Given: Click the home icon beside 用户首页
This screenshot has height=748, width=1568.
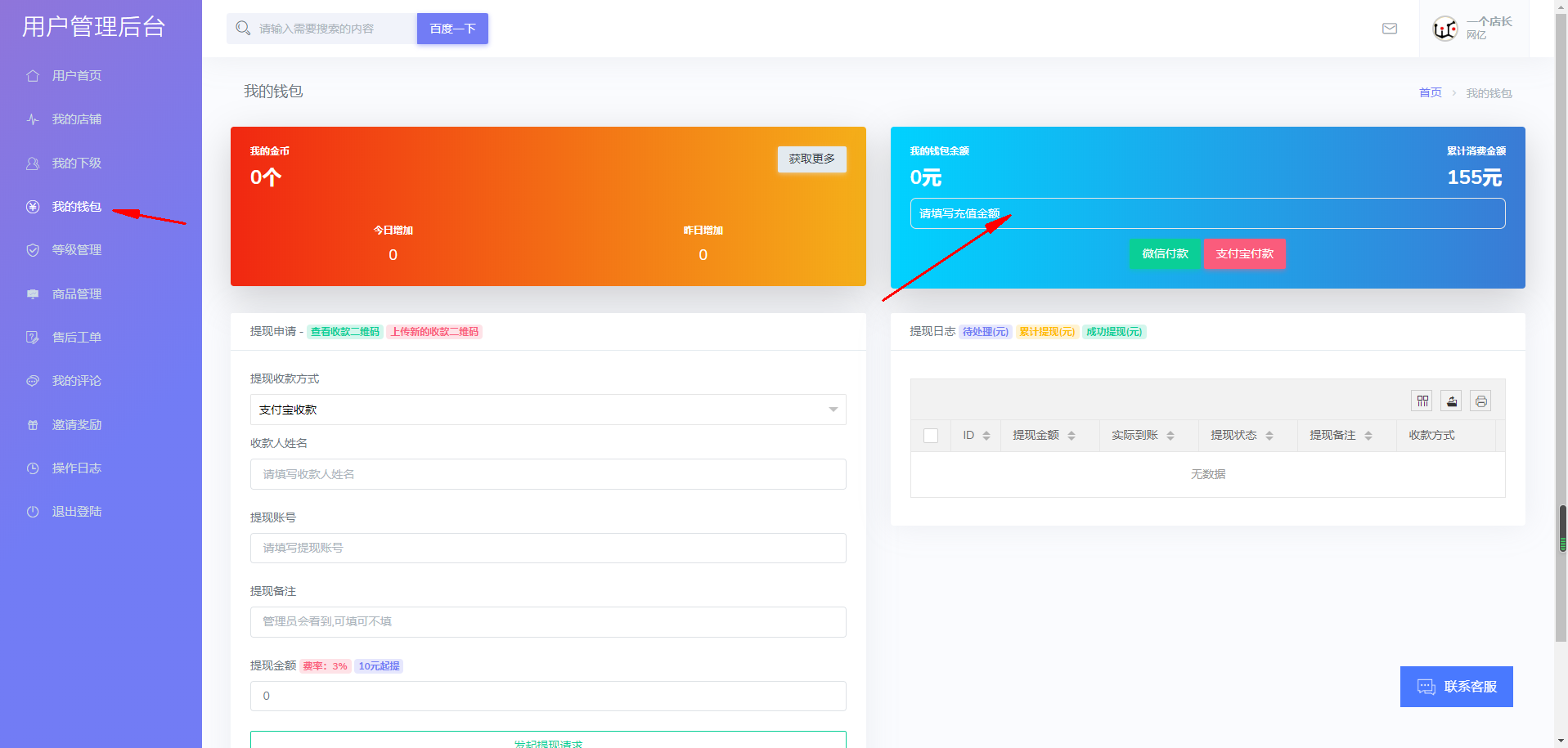Looking at the screenshot, I should click(x=33, y=76).
